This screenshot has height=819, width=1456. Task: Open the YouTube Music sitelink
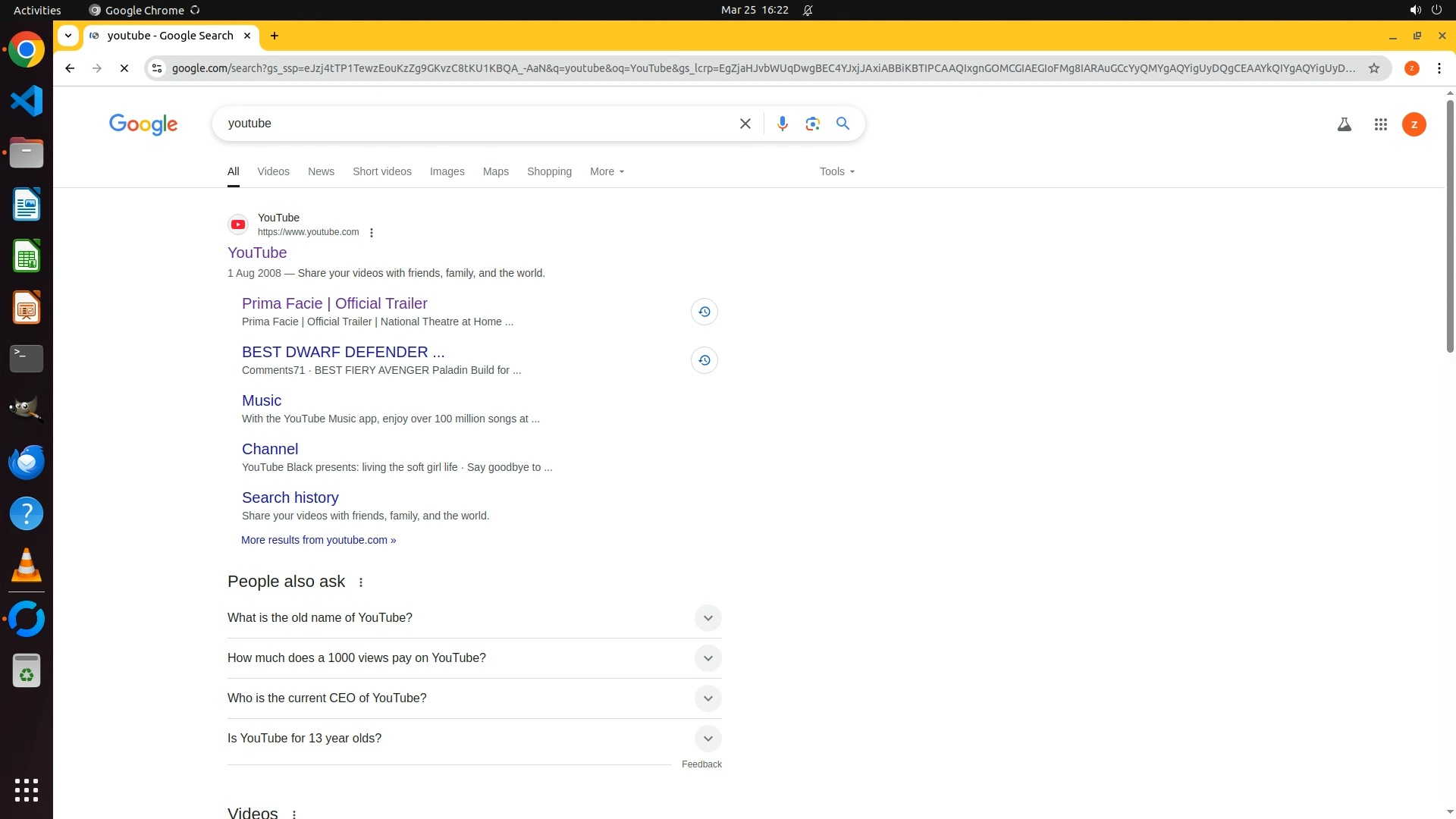pyautogui.click(x=261, y=400)
